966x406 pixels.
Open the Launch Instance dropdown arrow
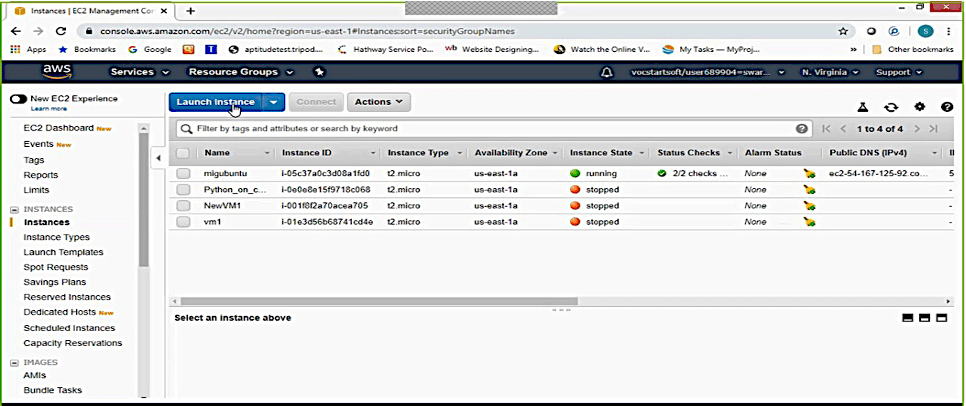(275, 102)
